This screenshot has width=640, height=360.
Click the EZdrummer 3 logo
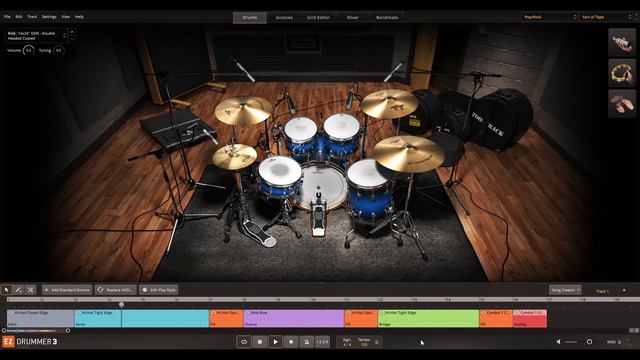tap(30, 342)
